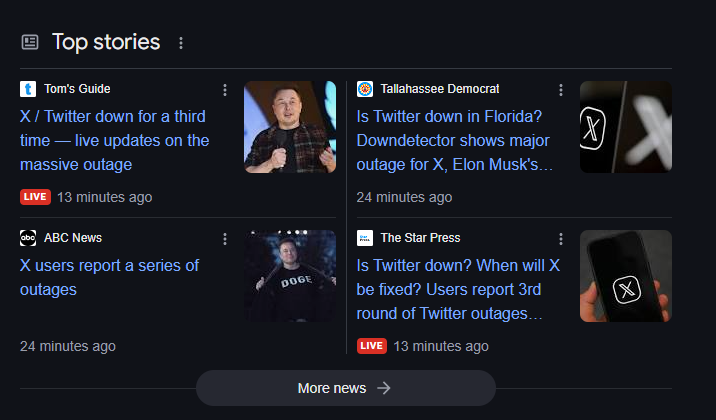Click the Top stories newspaper icon

30,42
